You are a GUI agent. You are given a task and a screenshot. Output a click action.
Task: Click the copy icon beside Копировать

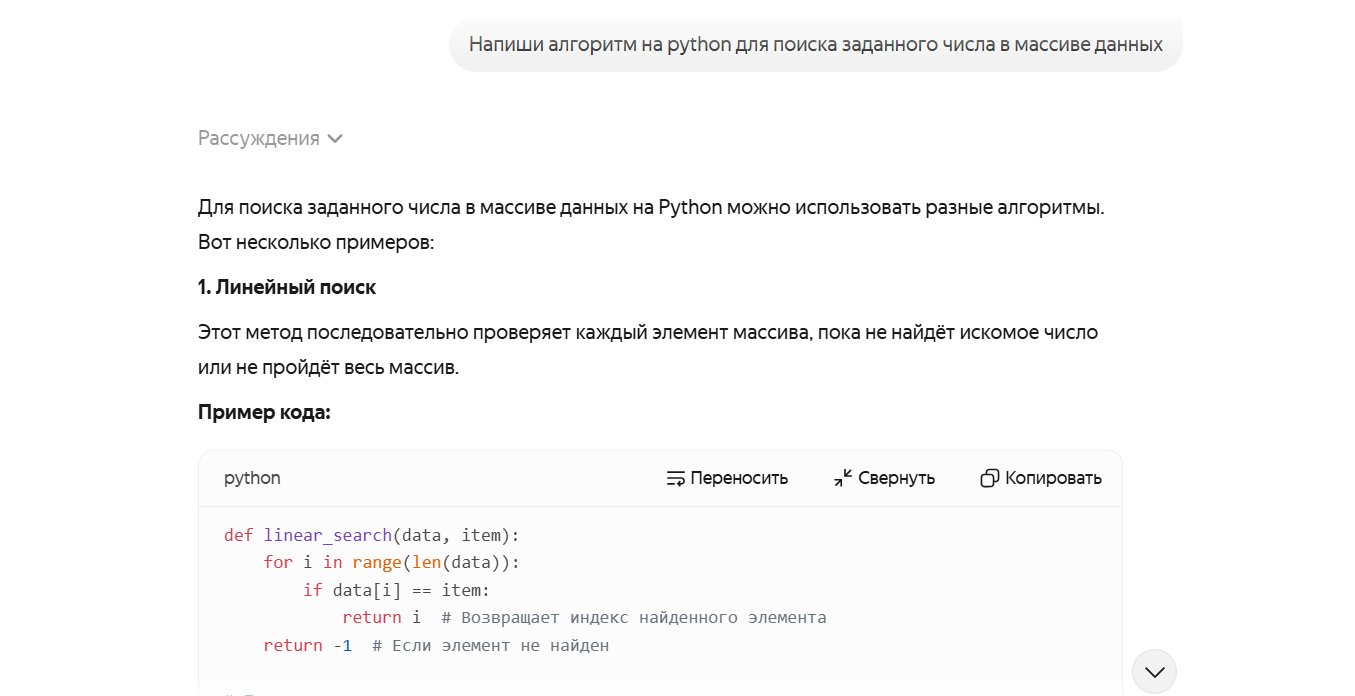pos(989,478)
